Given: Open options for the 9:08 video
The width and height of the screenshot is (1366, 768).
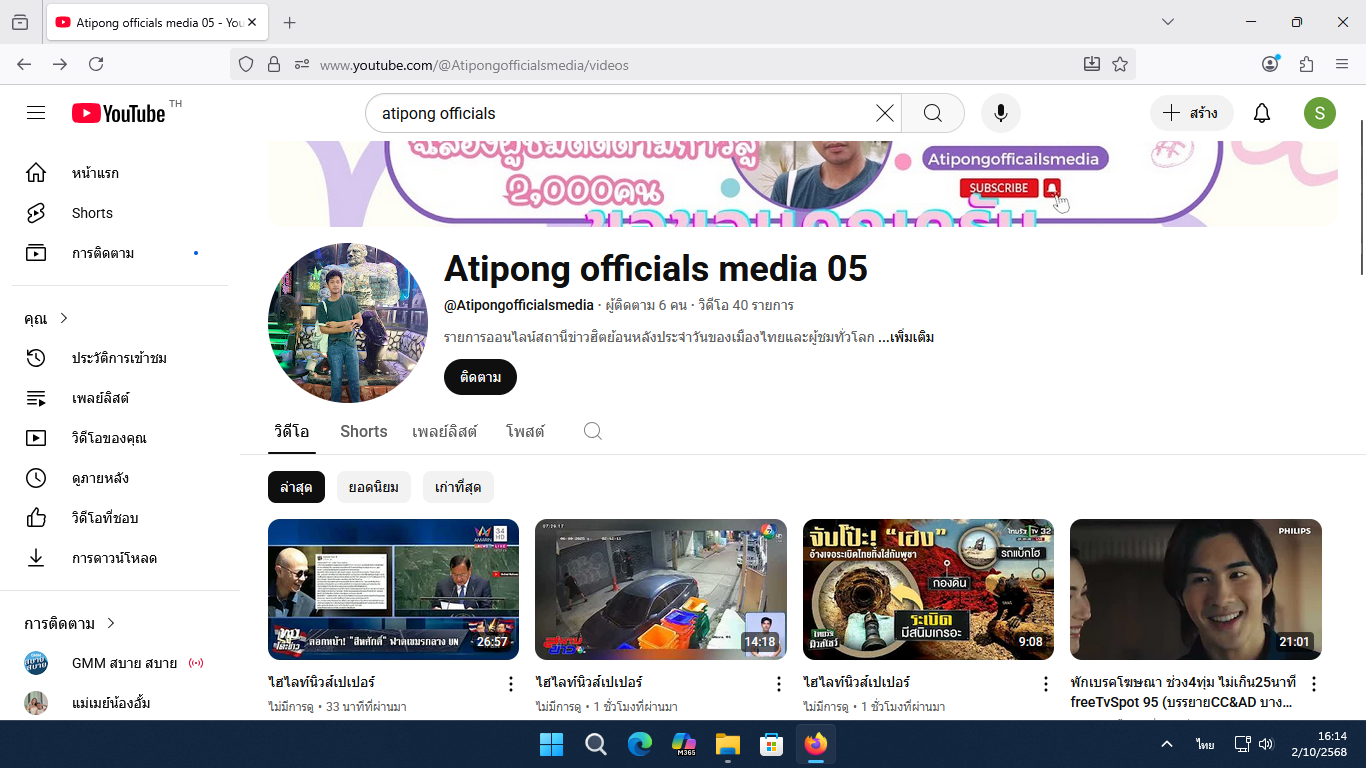Looking at the screenshot, I should click(1046, 684).
